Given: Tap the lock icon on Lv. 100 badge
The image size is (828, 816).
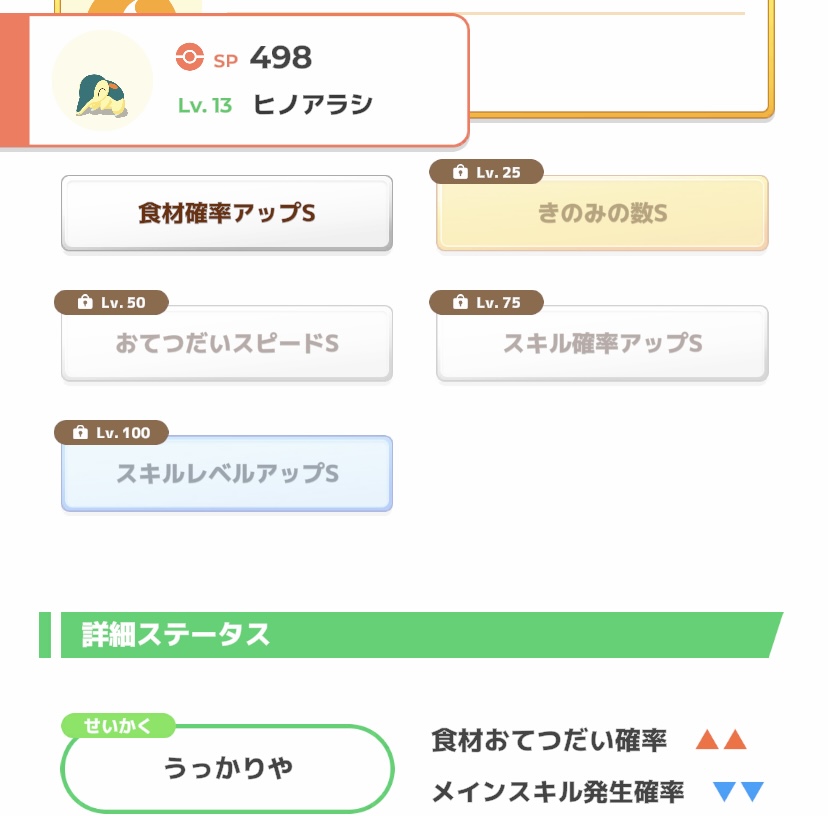Looking at the screenshot, I should (80, 432).
